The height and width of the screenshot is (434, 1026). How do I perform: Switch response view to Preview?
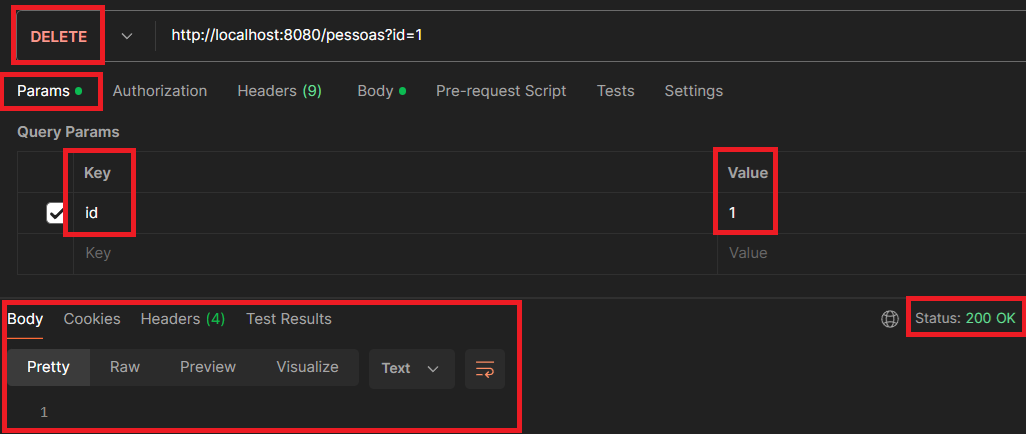click(x=208, y=367)
